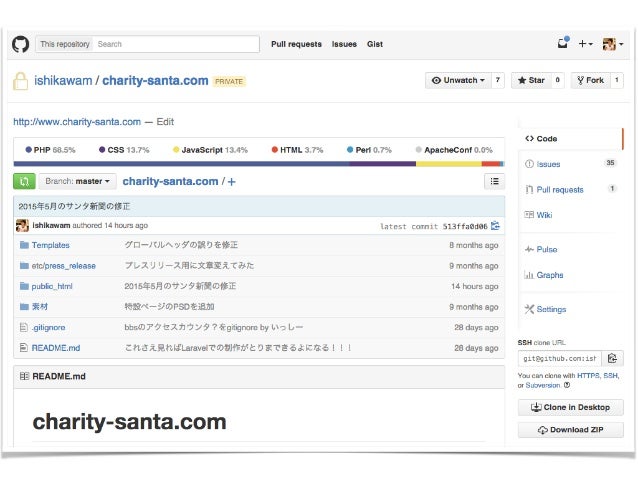Select the SSH clone URL field

(560, 359)
